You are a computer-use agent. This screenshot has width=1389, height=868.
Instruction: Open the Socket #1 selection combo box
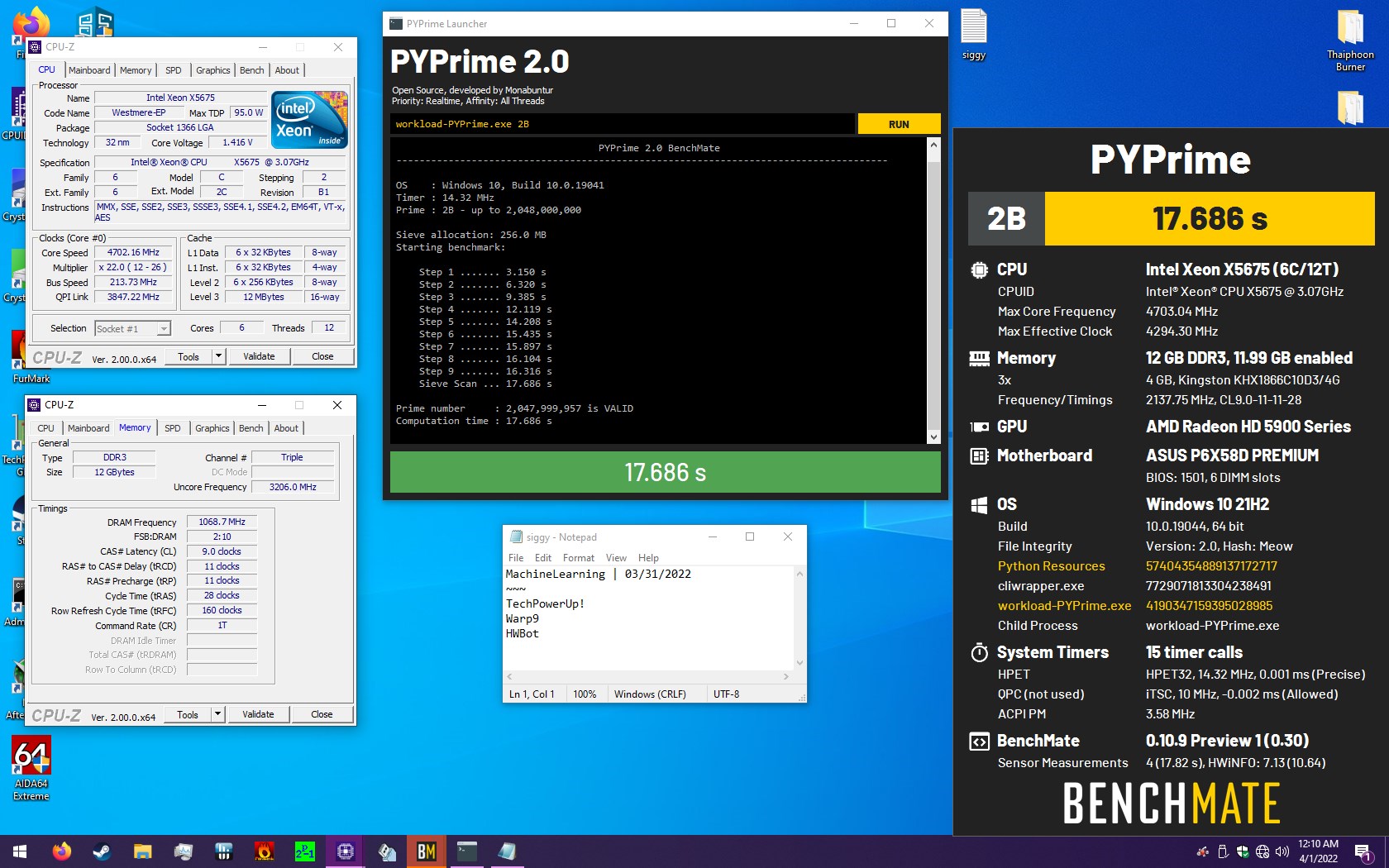[132, 328]
